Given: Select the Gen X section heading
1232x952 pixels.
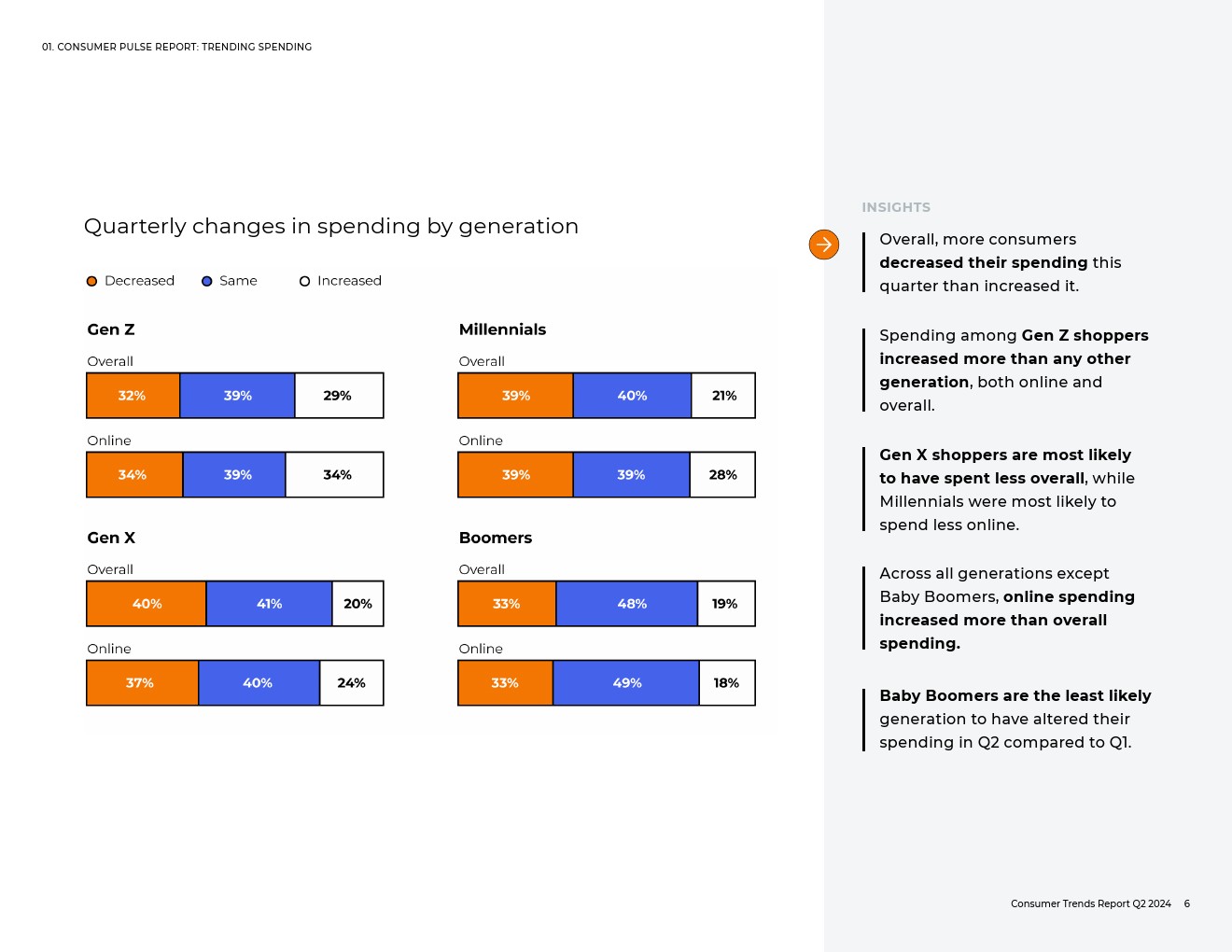Looking at the screenshot, I should coord(111,538).
